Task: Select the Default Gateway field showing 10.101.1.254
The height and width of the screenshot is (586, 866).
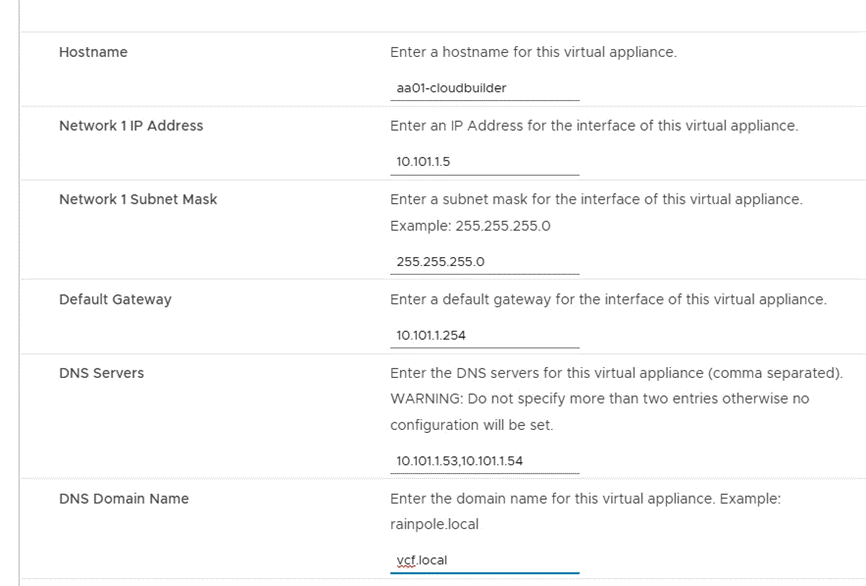Action: pyautogui.click(x=484, y=335)
